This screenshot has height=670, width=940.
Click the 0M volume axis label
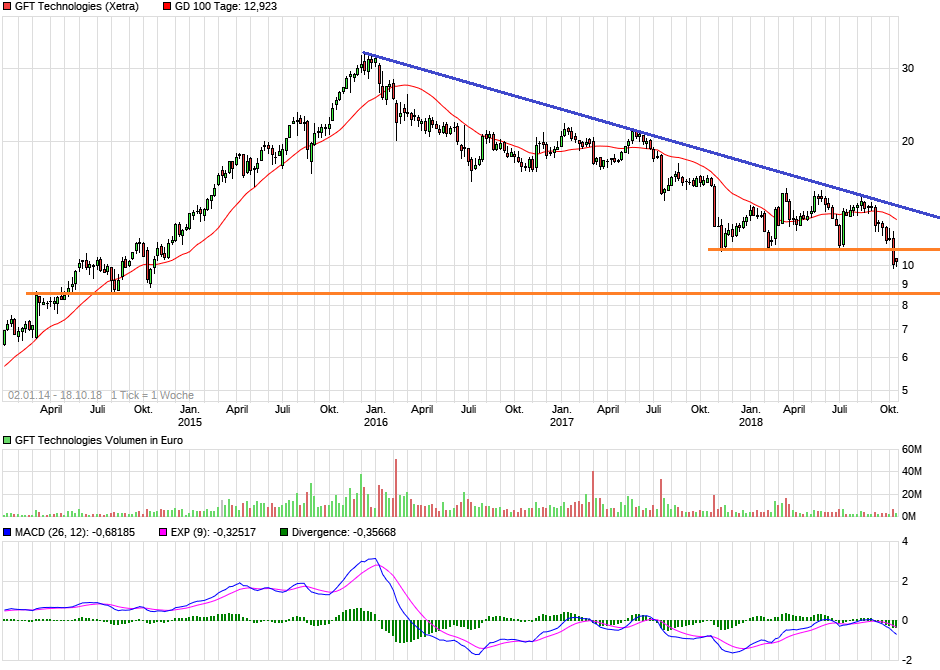pos(909,517)
